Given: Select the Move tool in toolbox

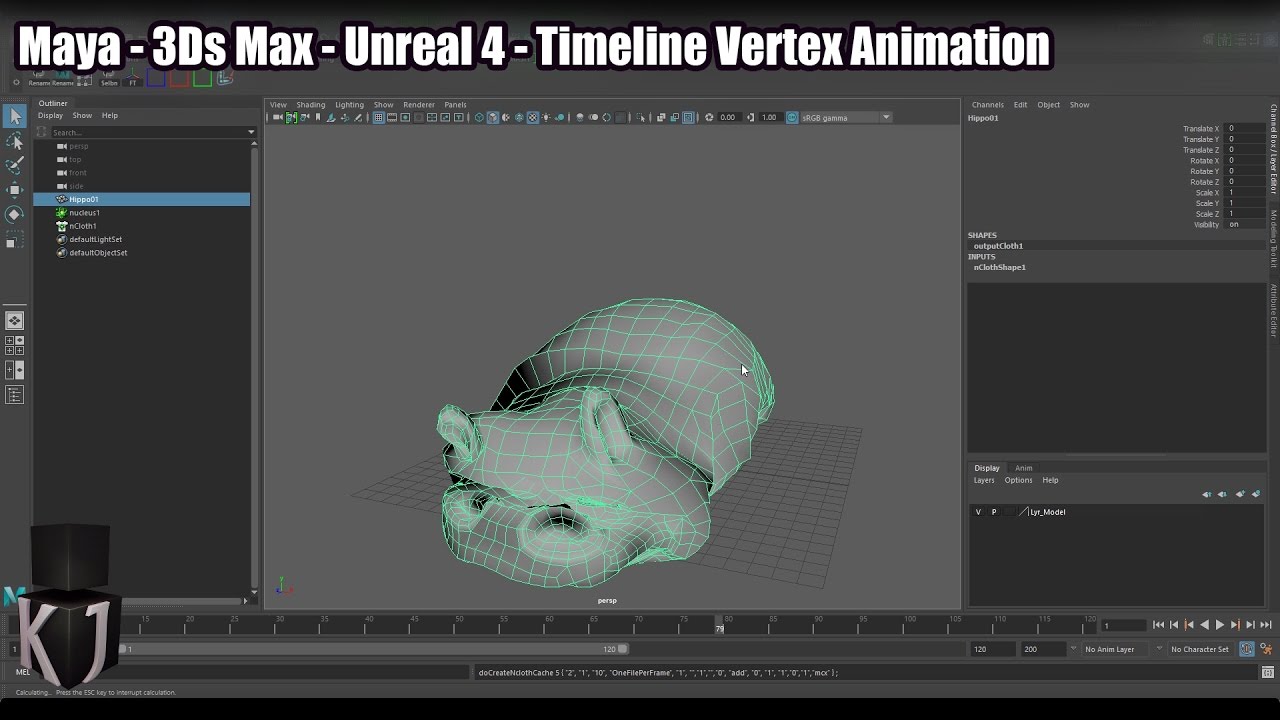Looking at the screenshot, I should tap(14, 189).
